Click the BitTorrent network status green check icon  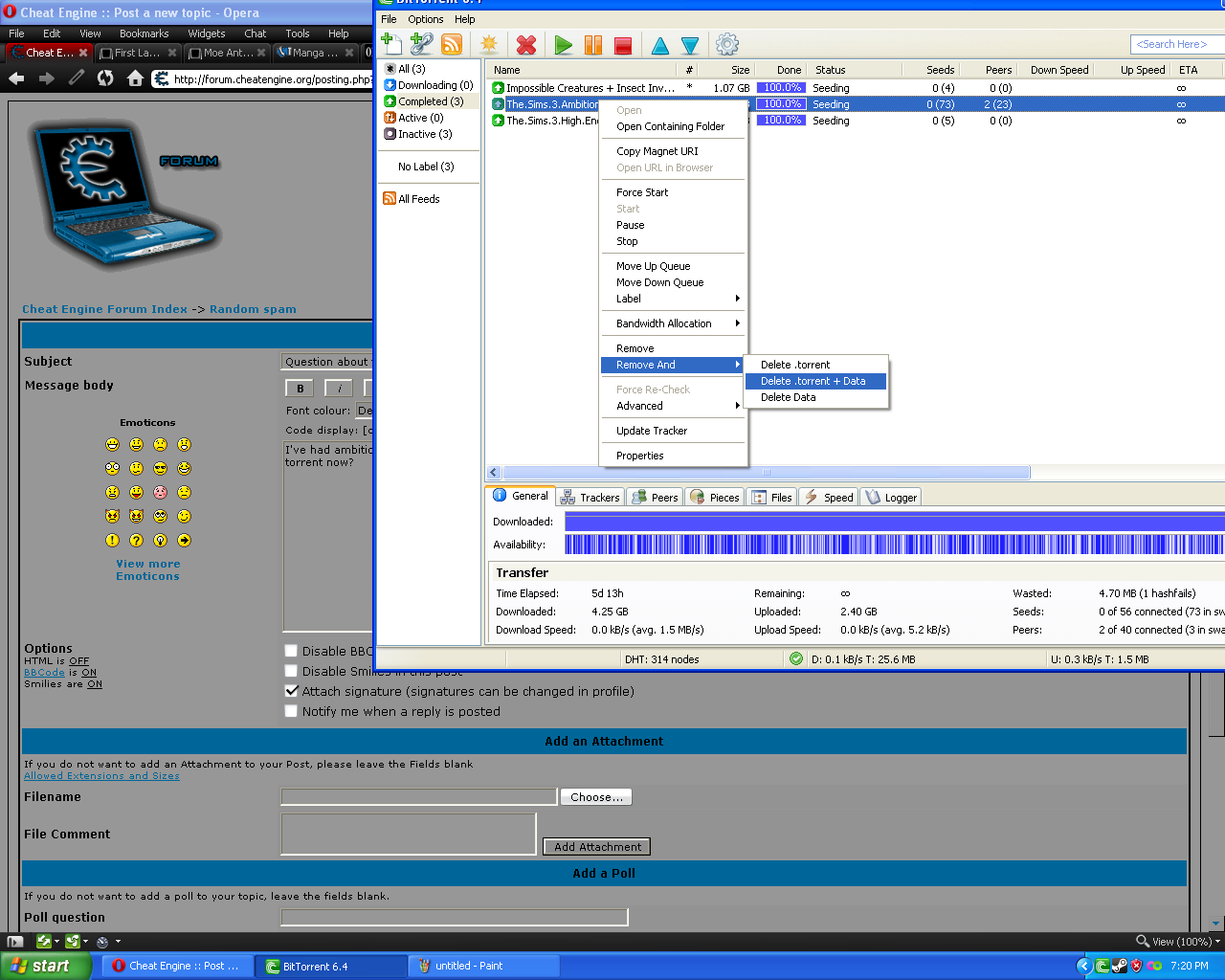click(796, 658)
